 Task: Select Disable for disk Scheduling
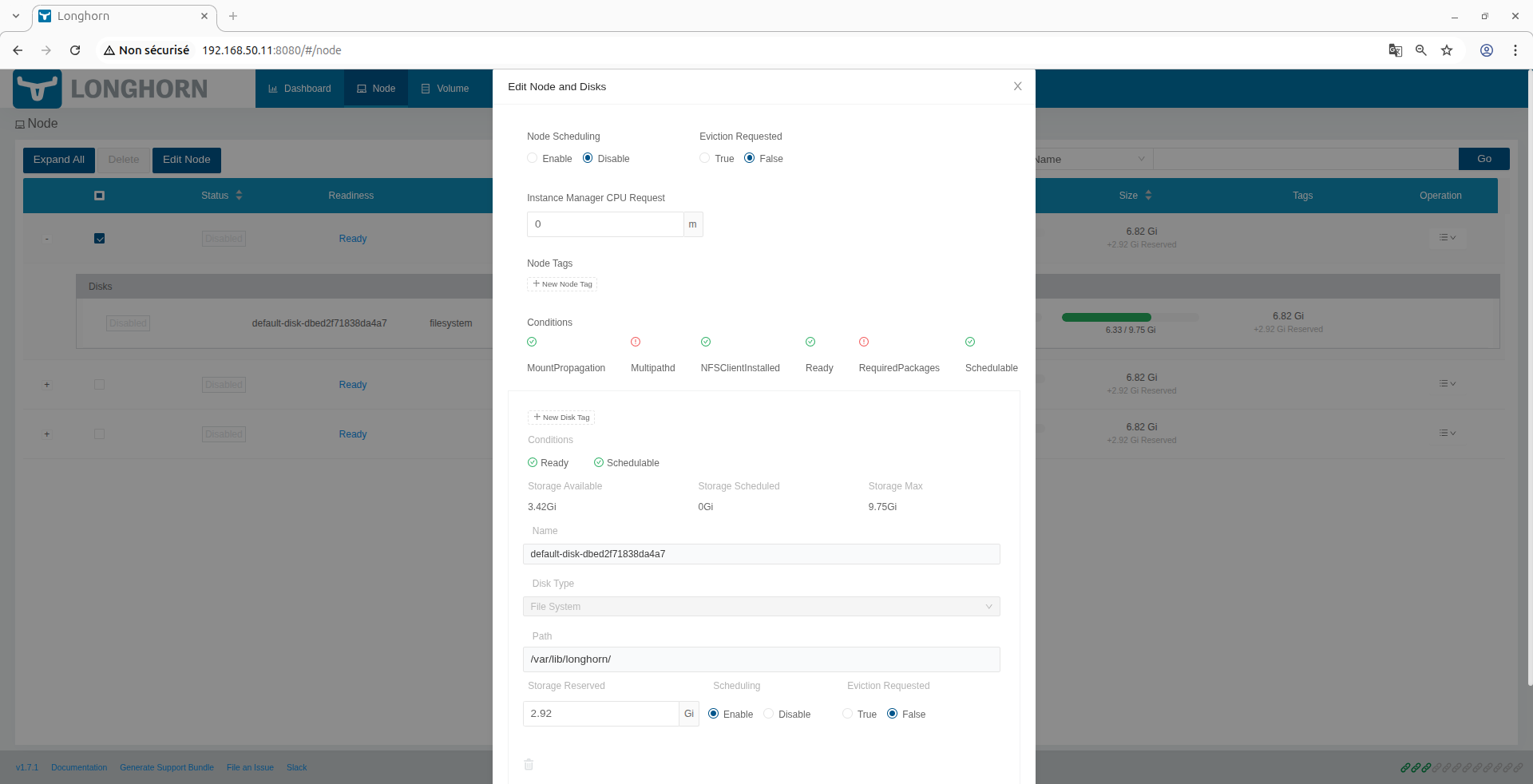(x=768, y=714)
